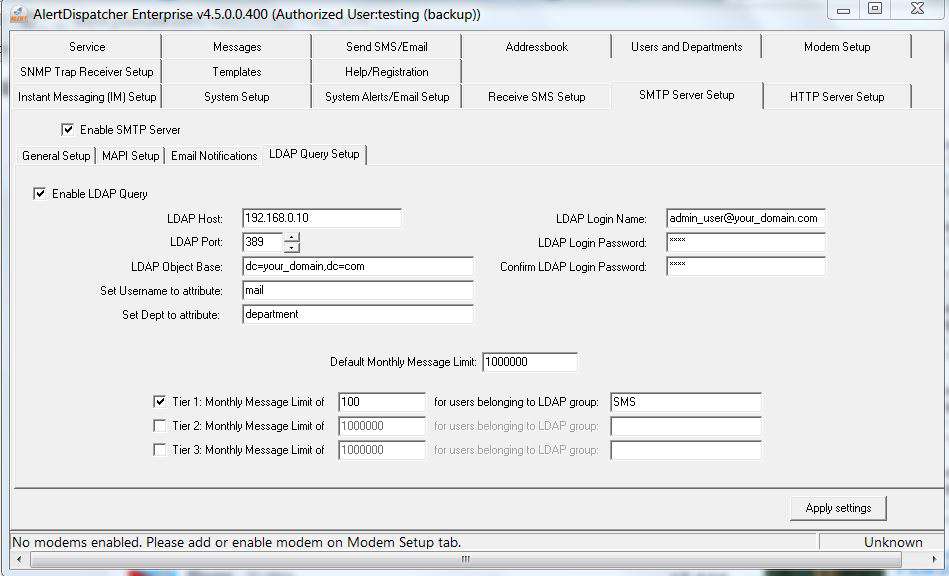Select the Modem Setup tab

(836, 47)
